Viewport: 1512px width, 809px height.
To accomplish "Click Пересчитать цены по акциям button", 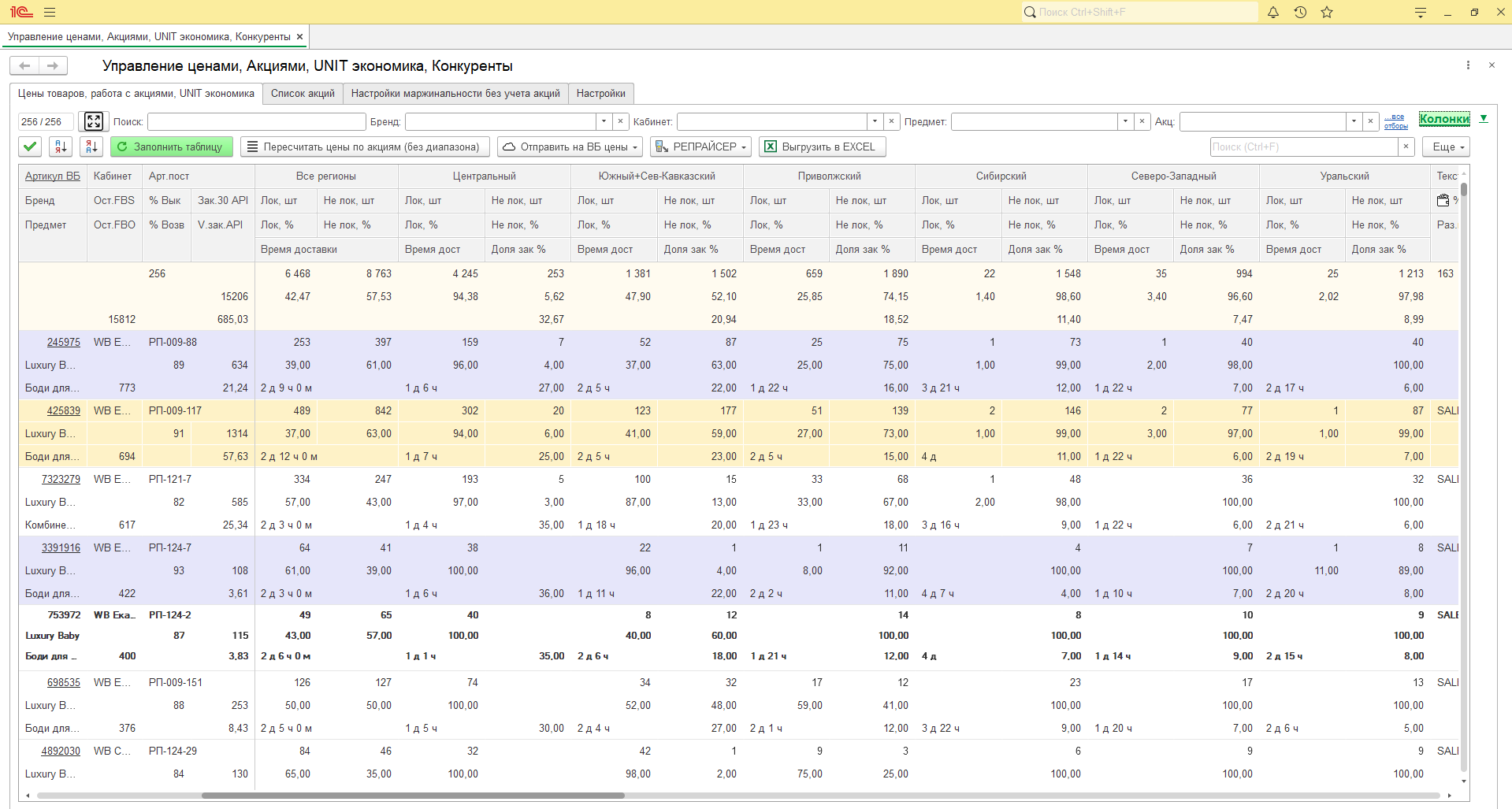I will (365, 147).
